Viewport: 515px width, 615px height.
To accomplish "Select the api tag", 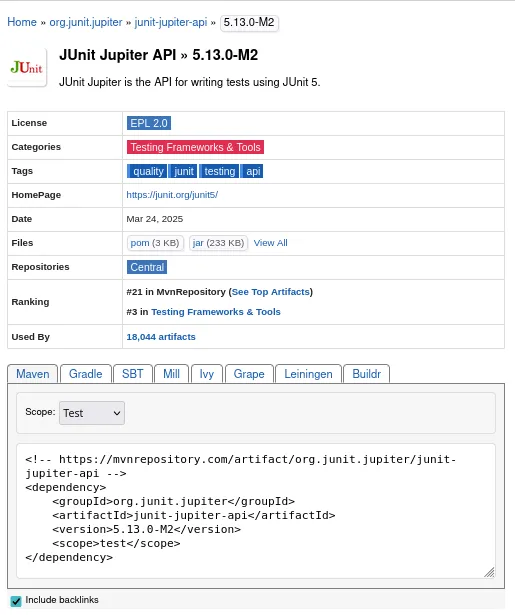I will (252, 171).
